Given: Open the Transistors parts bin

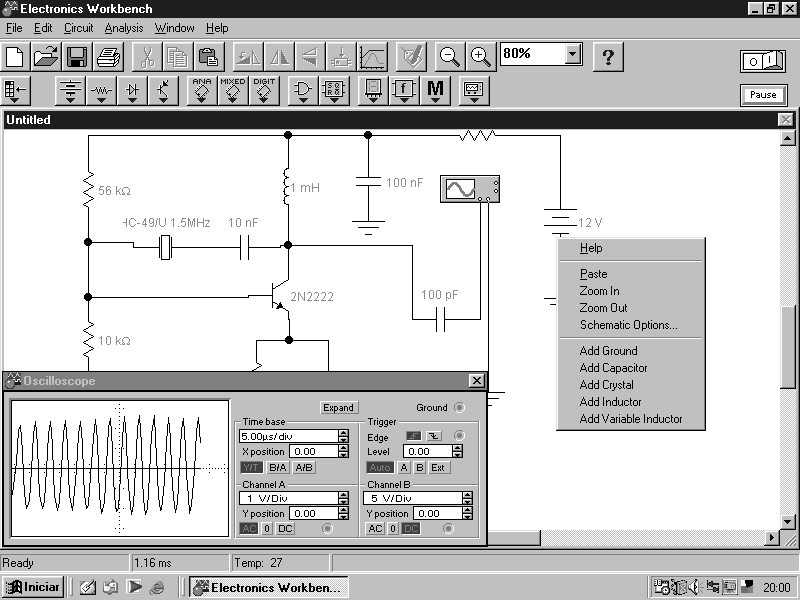Looking at the screenshot, I should 164,91.
